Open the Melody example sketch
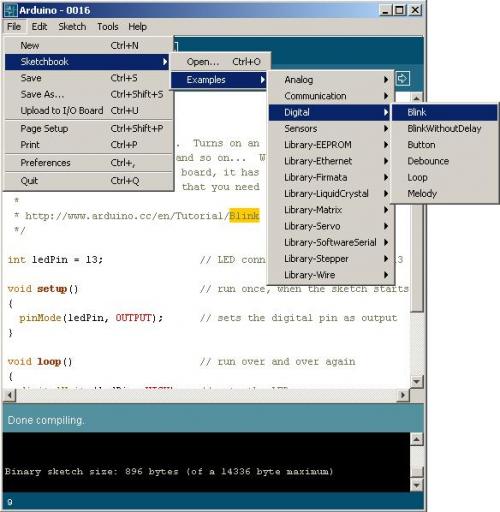This screenshot has width=500, height=512. click(x=445, y=194)
